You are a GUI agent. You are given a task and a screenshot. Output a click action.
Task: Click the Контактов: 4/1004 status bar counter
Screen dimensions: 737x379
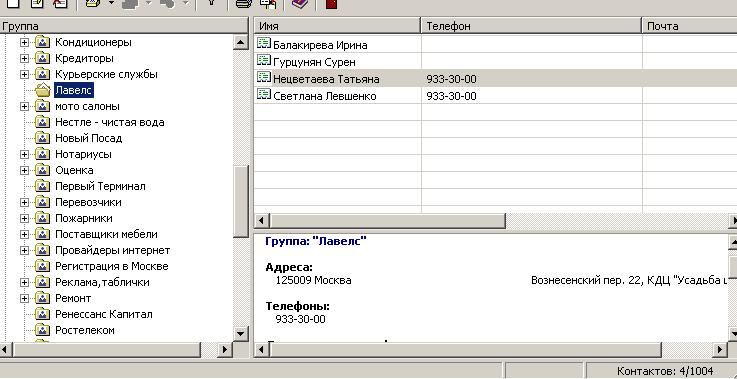coord(665,371)
